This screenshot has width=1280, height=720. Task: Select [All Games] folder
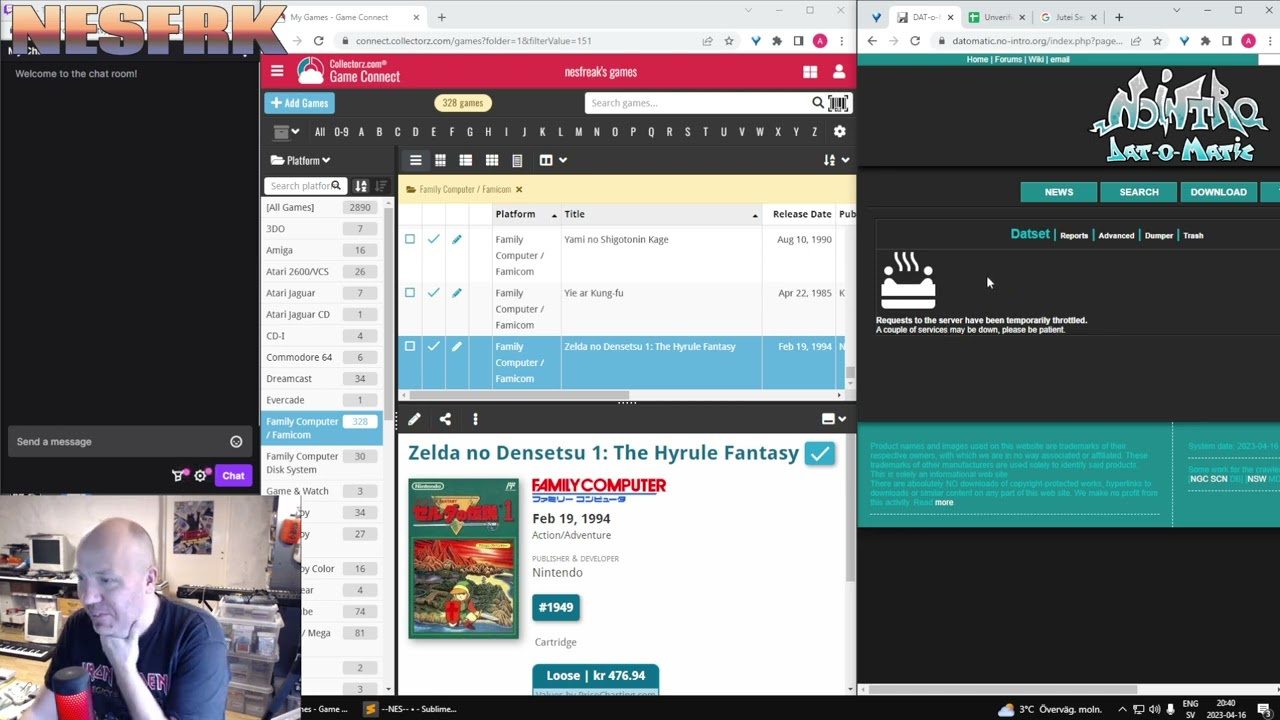click(x=322, y=207)
